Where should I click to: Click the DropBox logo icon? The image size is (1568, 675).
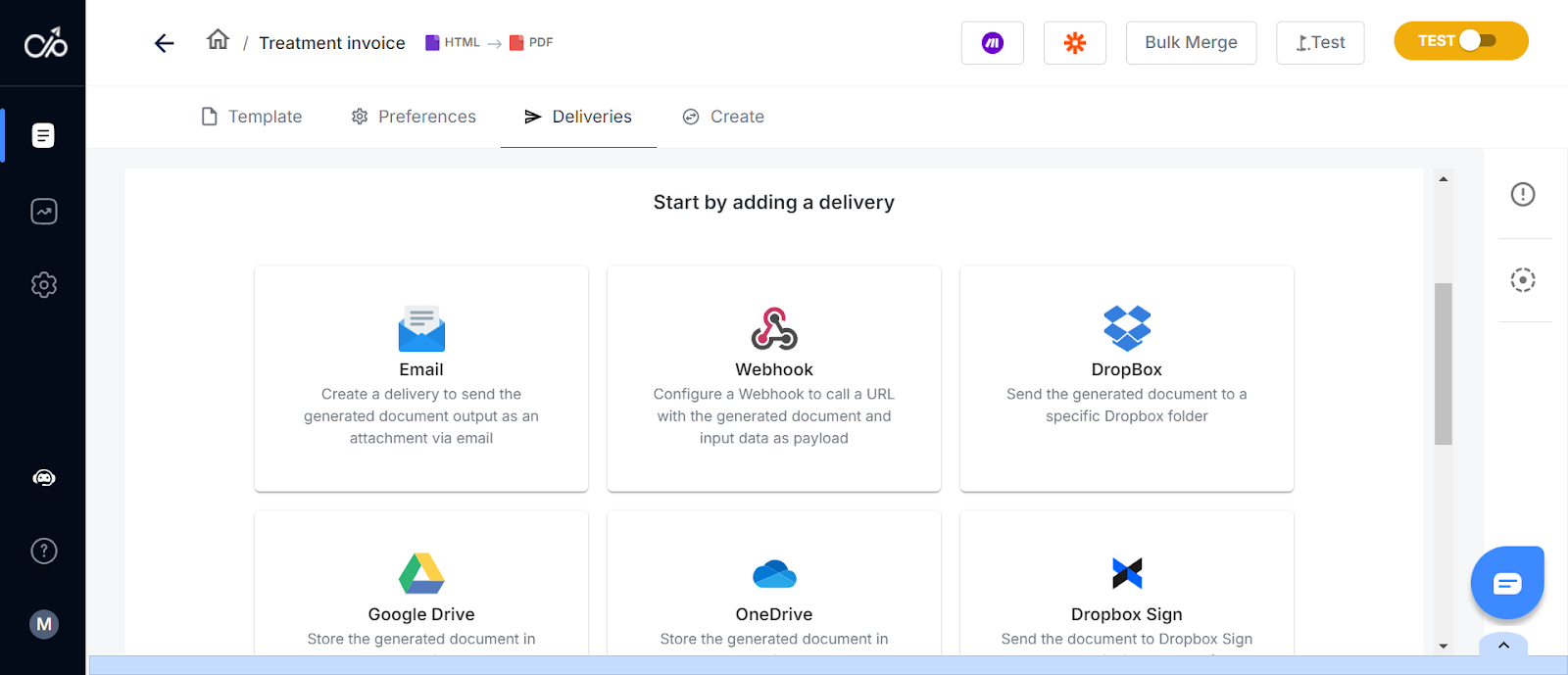click(x=1127, y=328)
